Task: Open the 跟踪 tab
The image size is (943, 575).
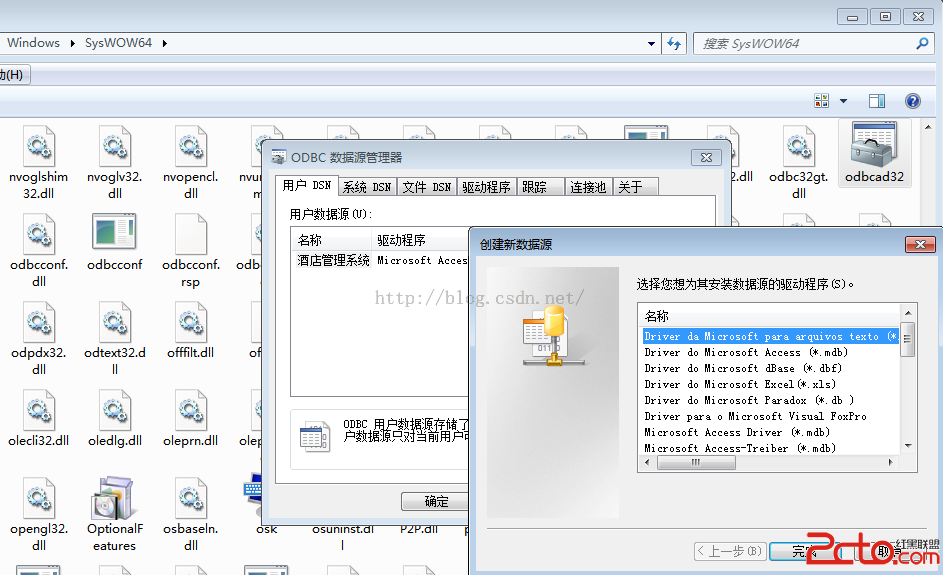Action: [x=541, y=187]
